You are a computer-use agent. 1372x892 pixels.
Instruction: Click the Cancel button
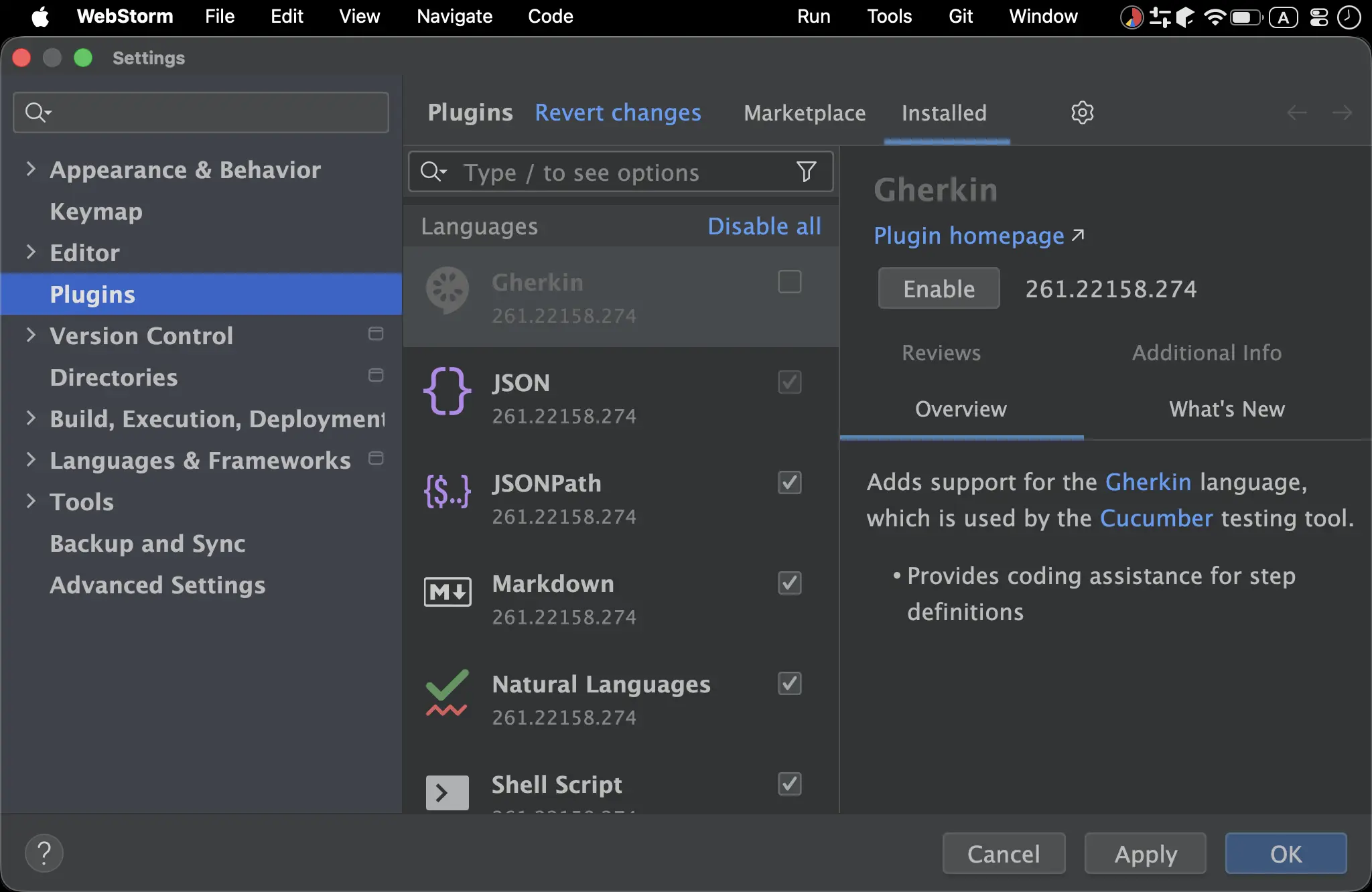click(1004, 854)
